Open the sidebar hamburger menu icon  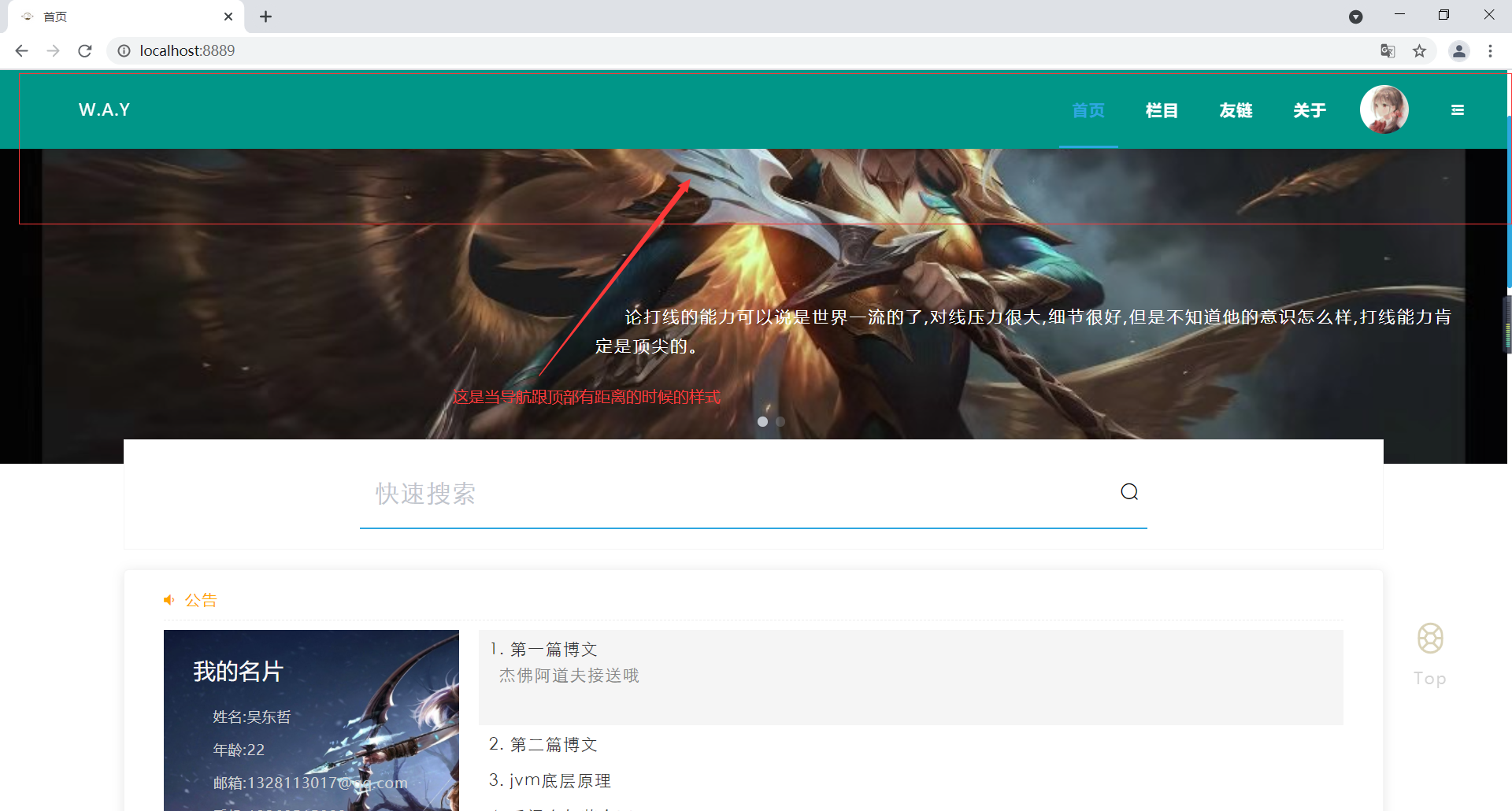(x=1458, y=109)
